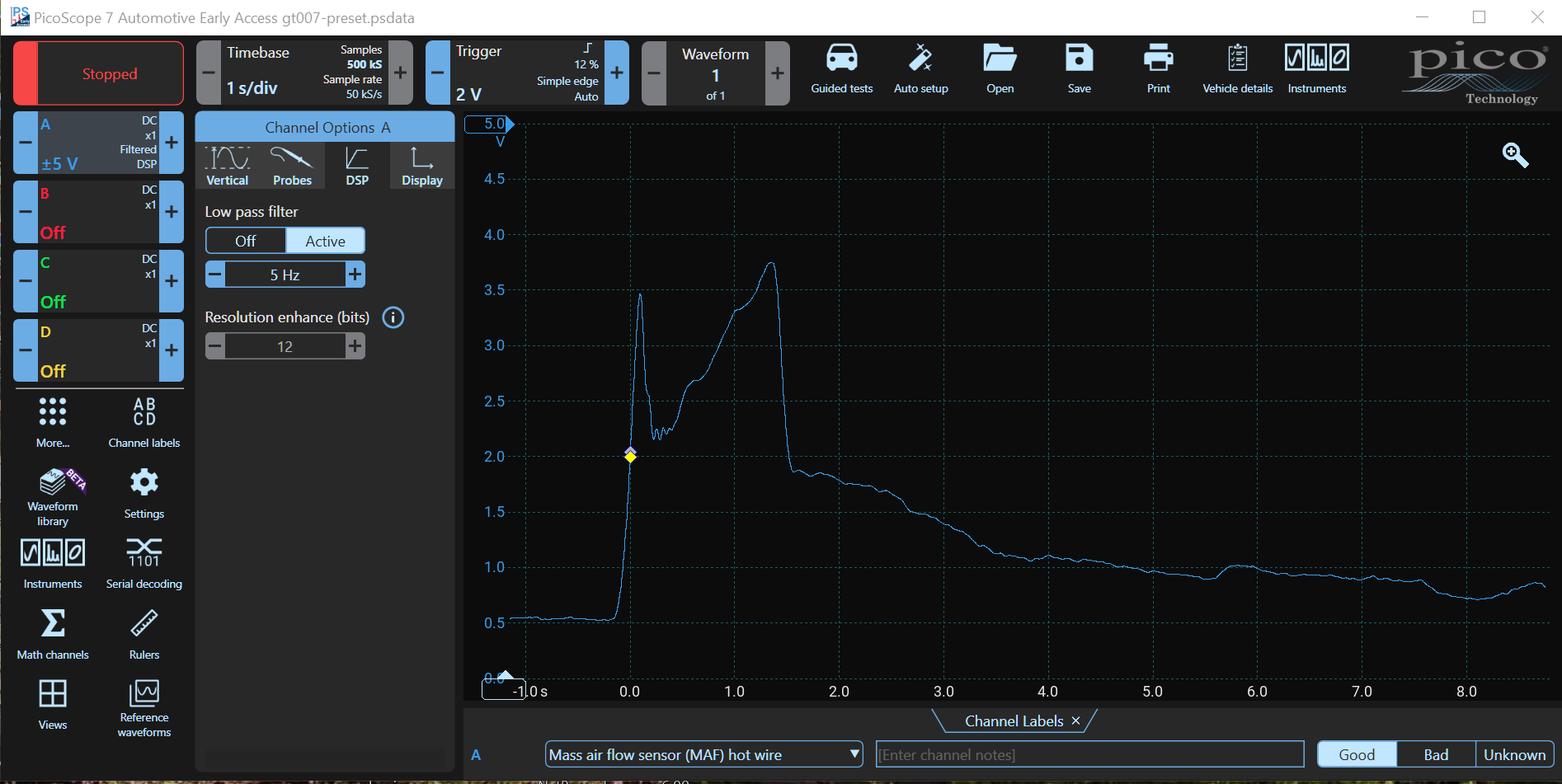Show the Resolution enhance info icon
Viewport: 1562px width, 784px height.
point(393,317)
